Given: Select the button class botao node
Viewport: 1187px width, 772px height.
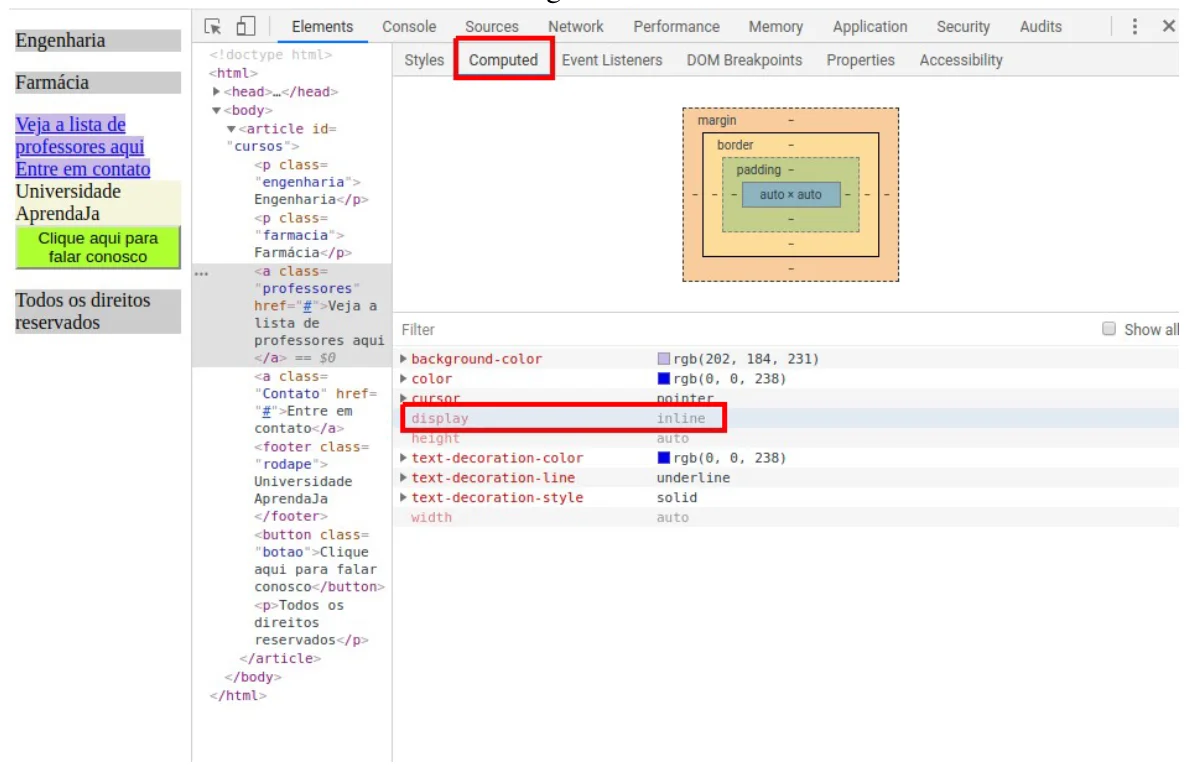Looking at the screenshot, I should tap(319, 561).
